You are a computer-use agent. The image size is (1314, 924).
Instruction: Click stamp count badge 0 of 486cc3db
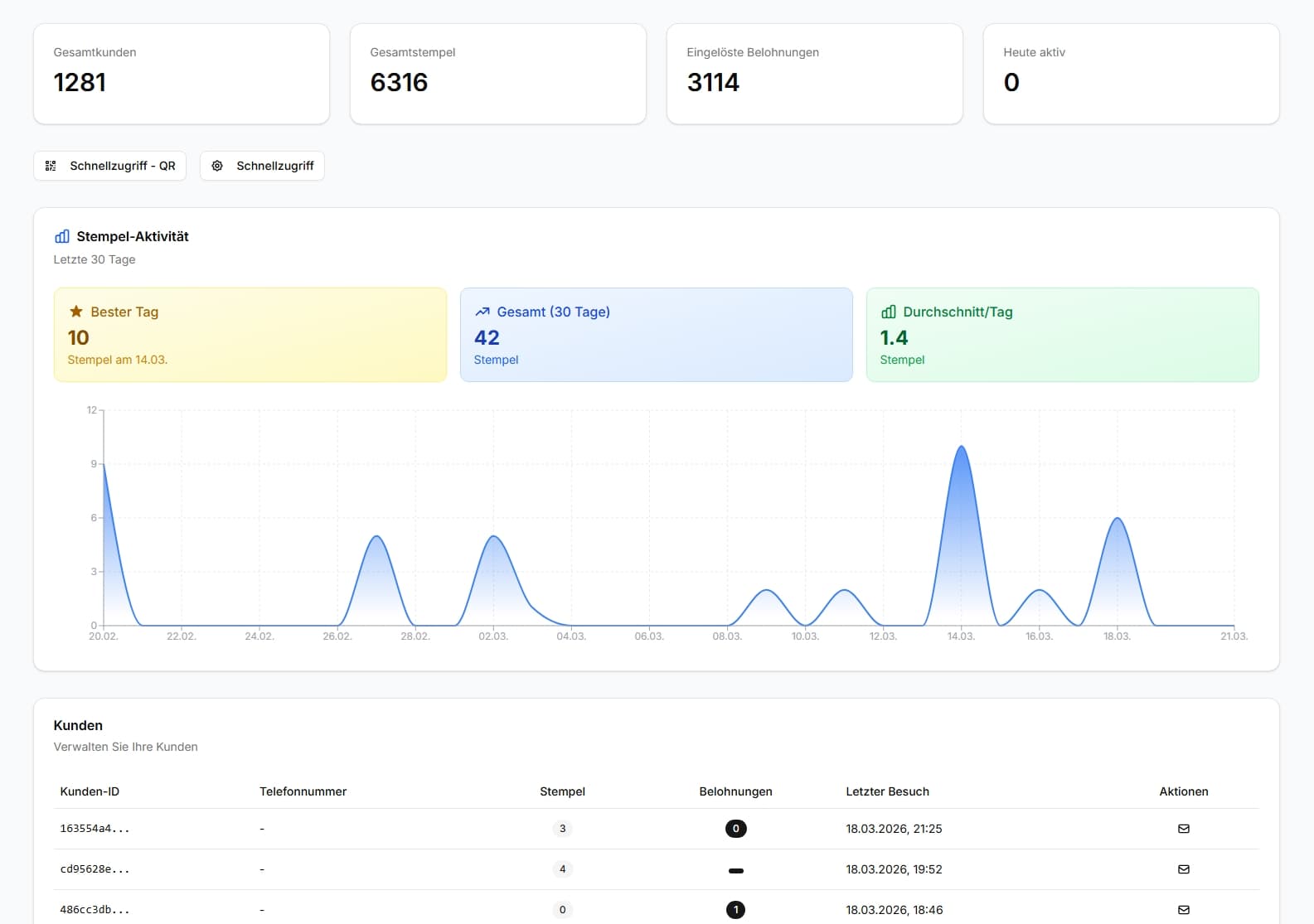pos(563,910)
